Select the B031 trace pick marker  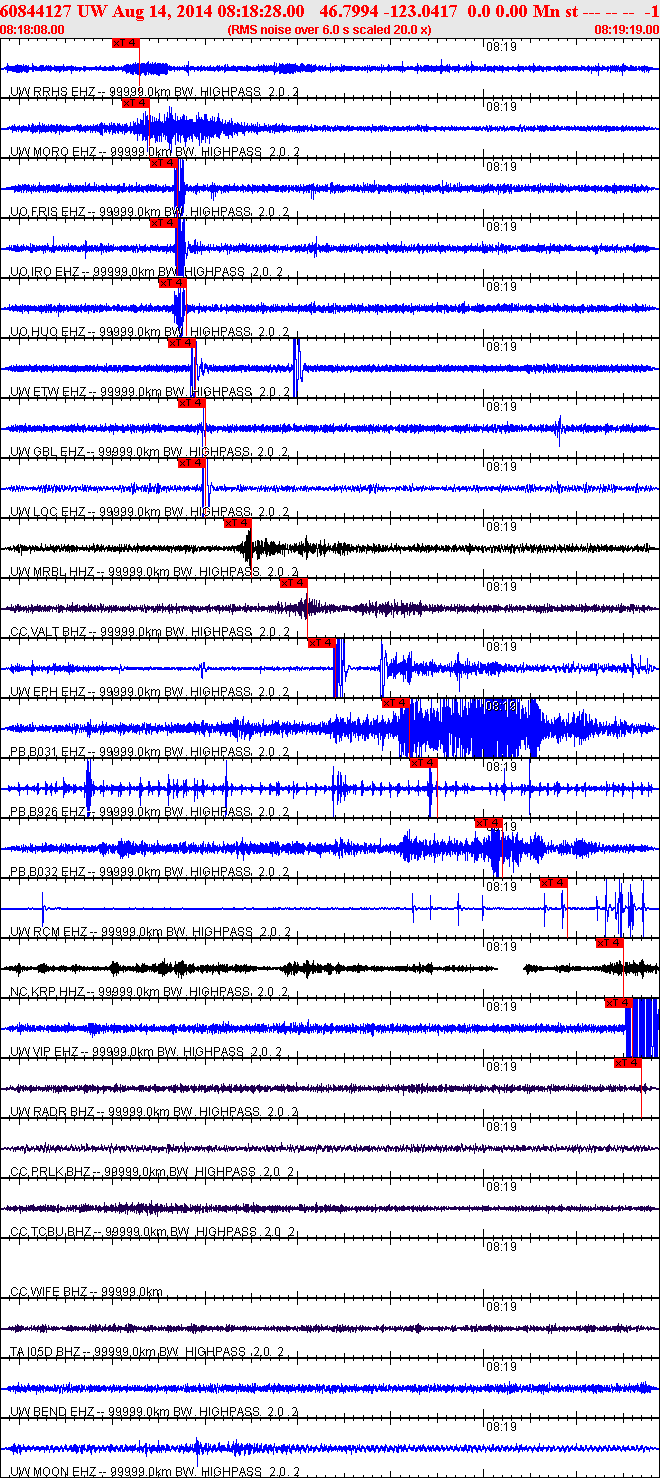[397, 703]
